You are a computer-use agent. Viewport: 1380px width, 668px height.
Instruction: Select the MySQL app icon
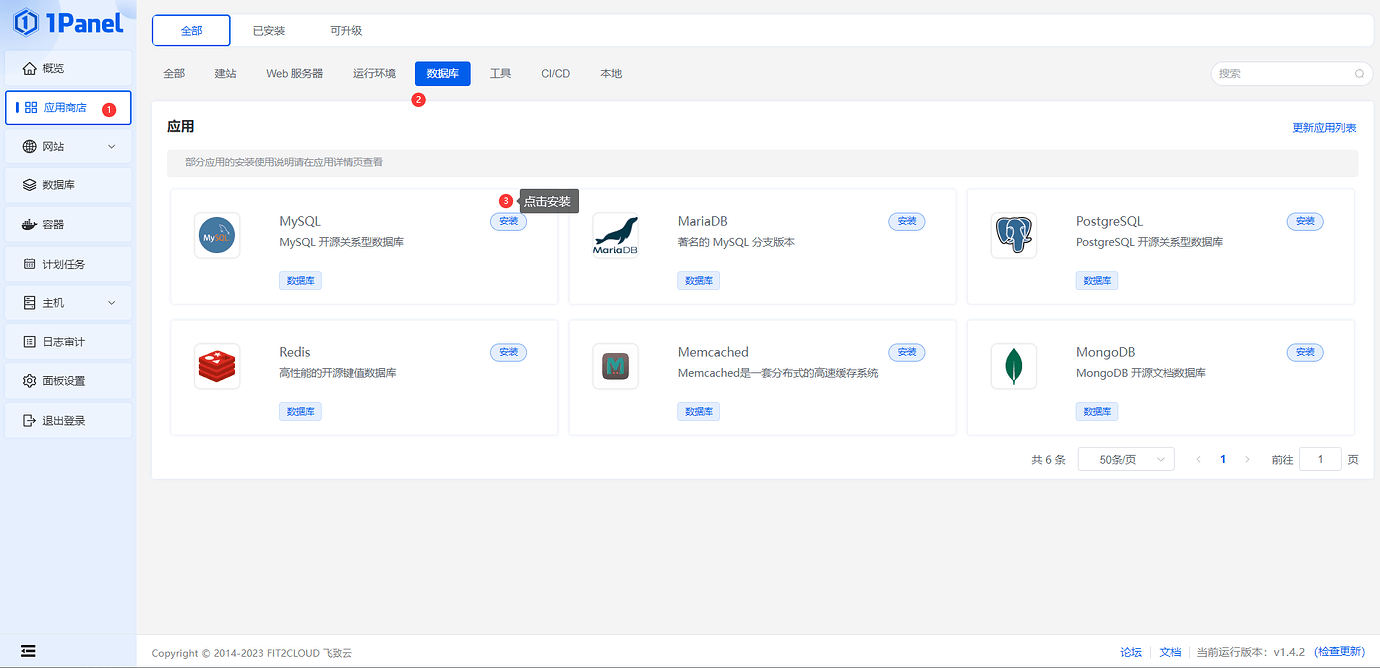pos(217,235)
